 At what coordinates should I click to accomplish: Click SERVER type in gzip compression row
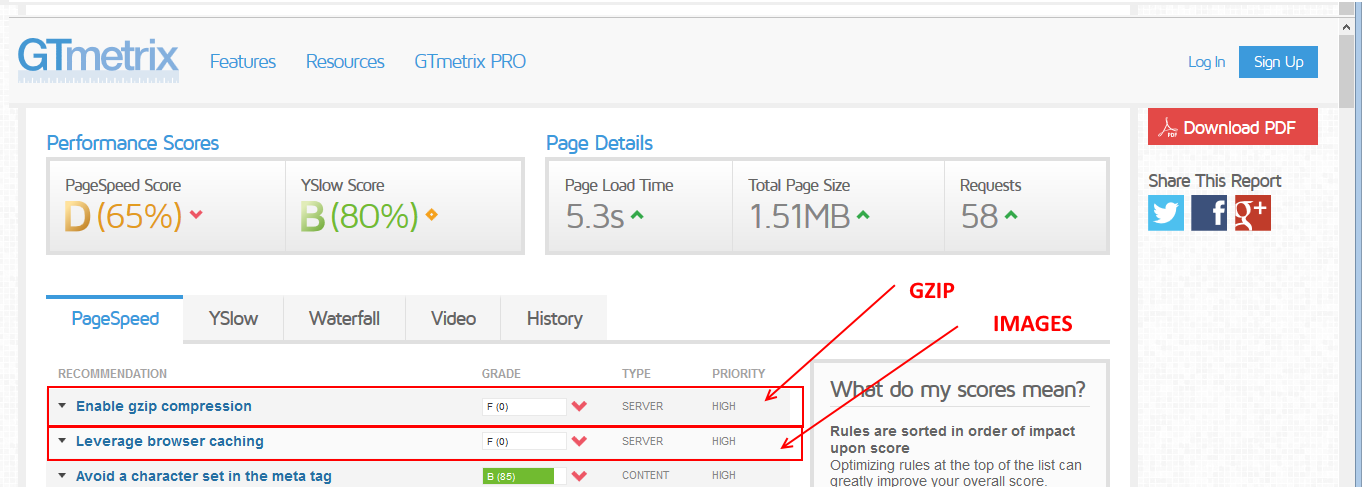coord(642,407)
